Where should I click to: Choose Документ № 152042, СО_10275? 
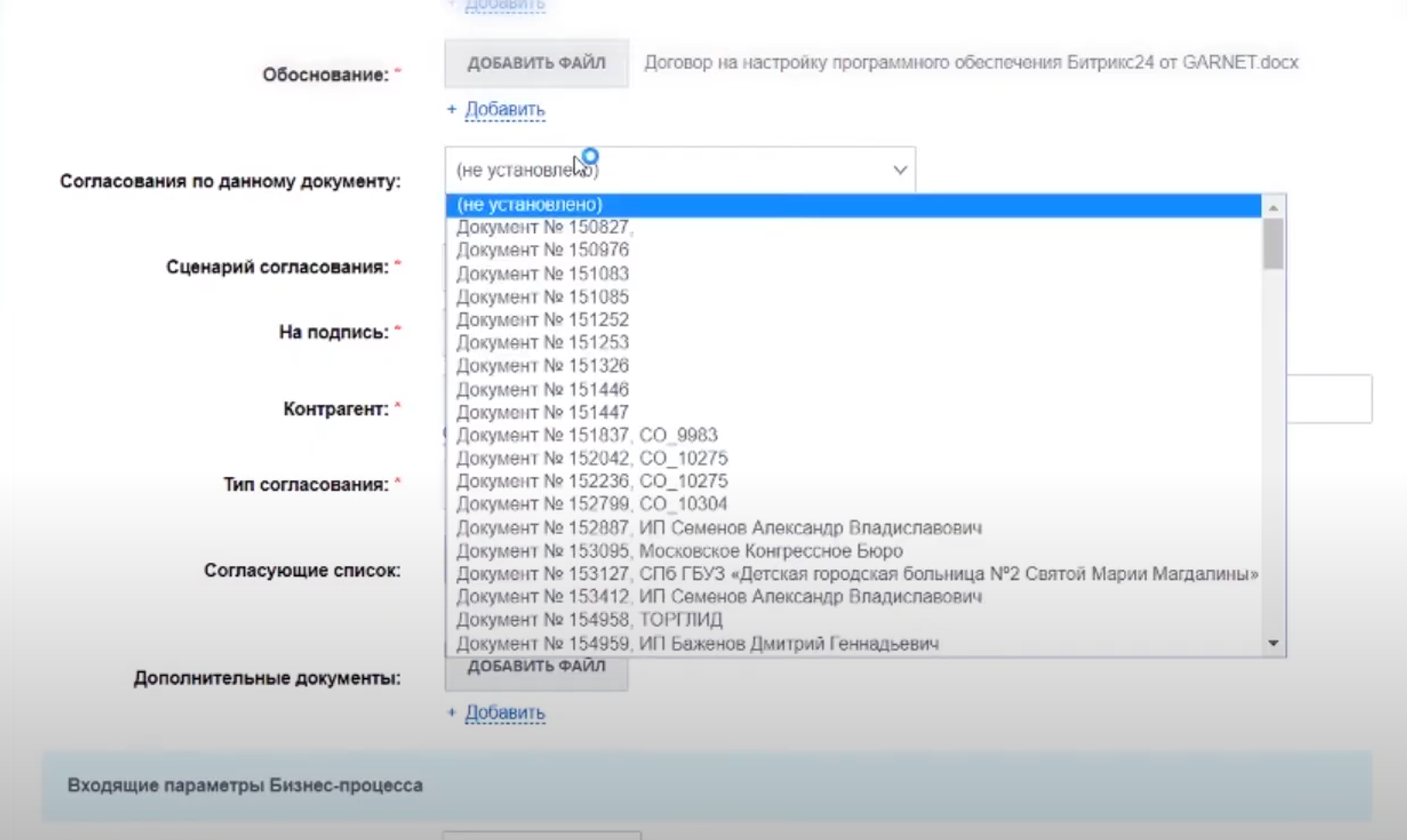(853, 458)
